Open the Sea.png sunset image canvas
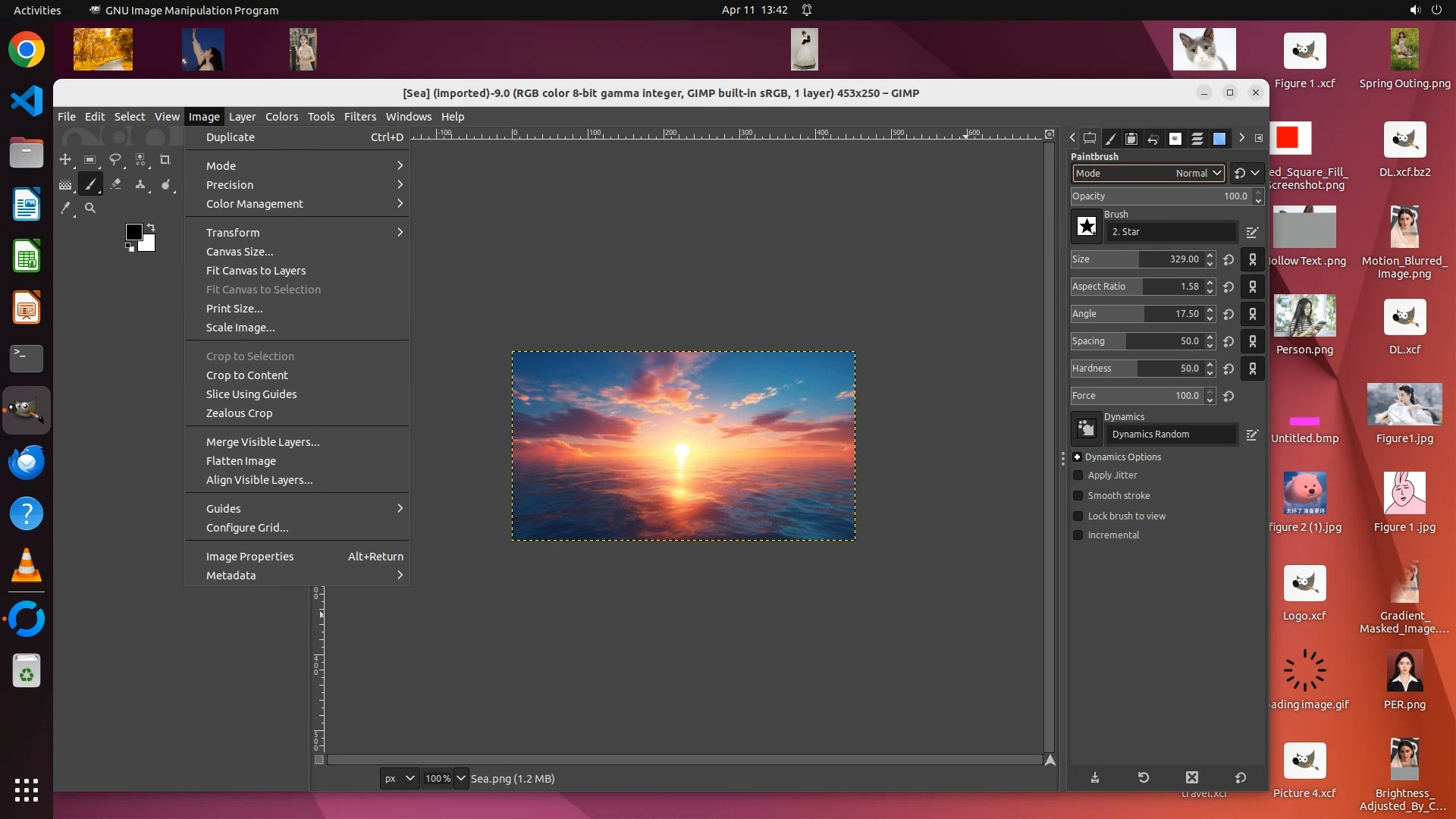1456x819 pixels. [x=683, y=446]
